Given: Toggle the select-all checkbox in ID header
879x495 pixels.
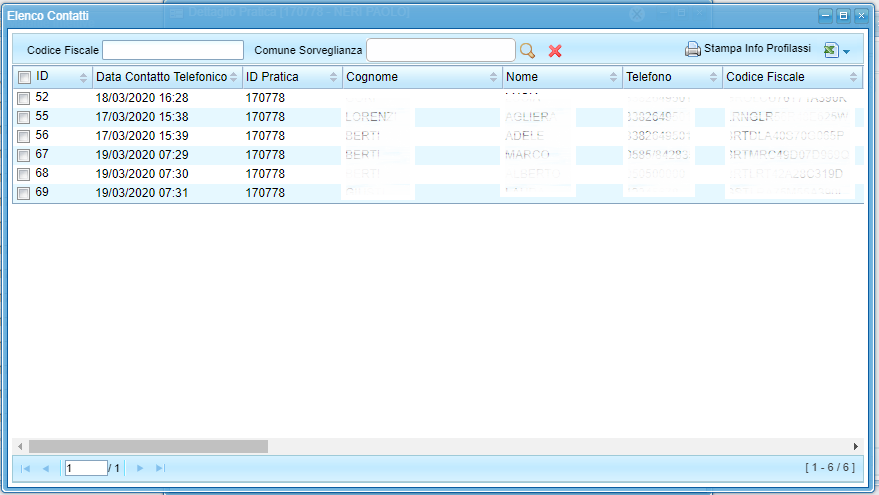Looking at the screenshot, I should pyautogui.click(x=24, y=77).
